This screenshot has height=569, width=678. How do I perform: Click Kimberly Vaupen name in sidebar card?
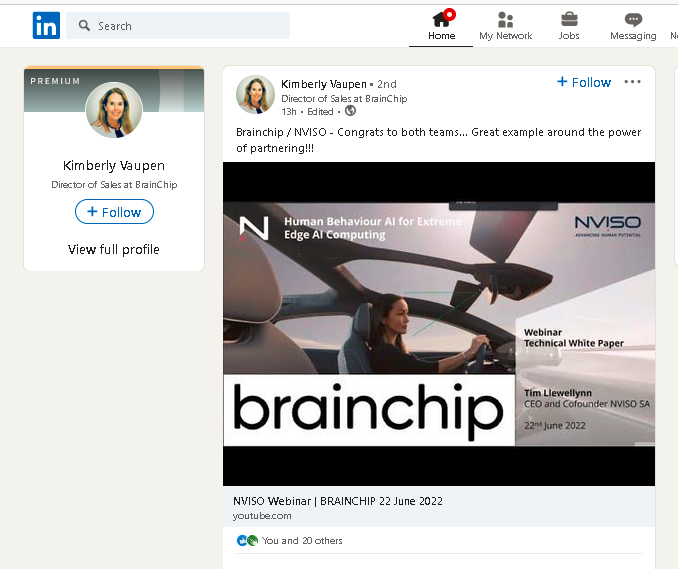114,166
